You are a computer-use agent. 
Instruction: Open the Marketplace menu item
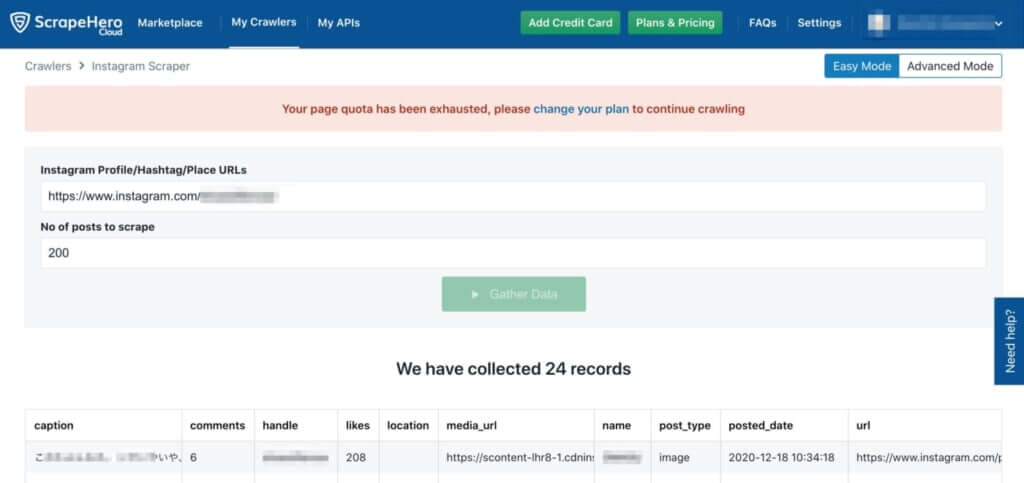point(170,23)
